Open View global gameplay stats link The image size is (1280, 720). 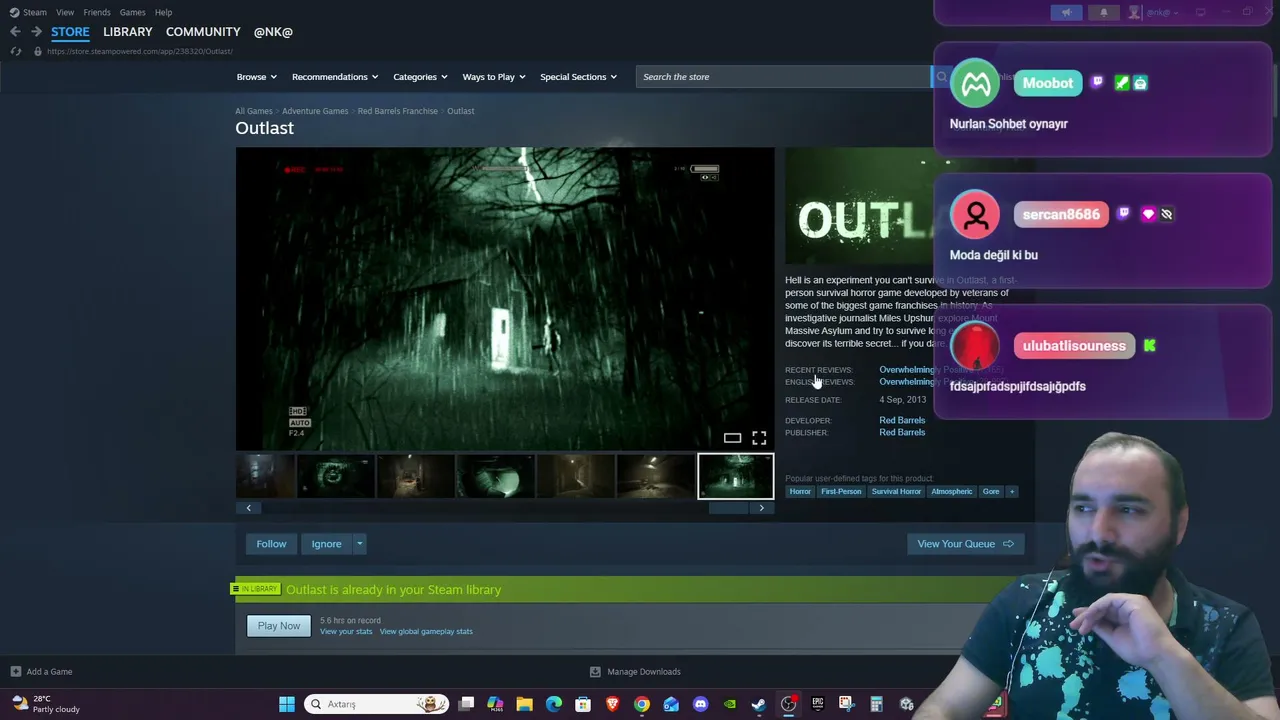pos(426,632)
